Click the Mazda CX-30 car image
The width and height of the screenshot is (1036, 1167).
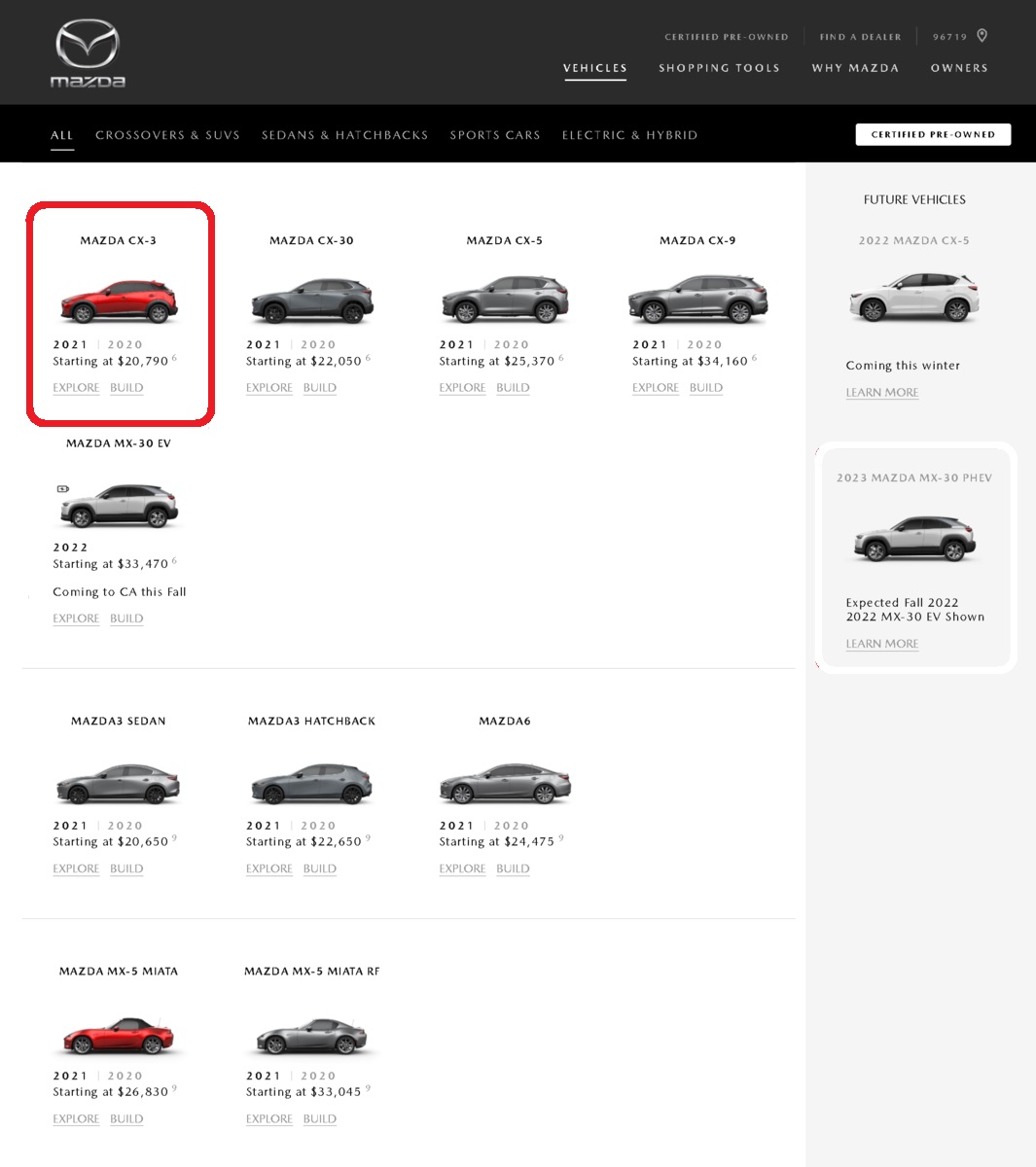pos(311,301)
